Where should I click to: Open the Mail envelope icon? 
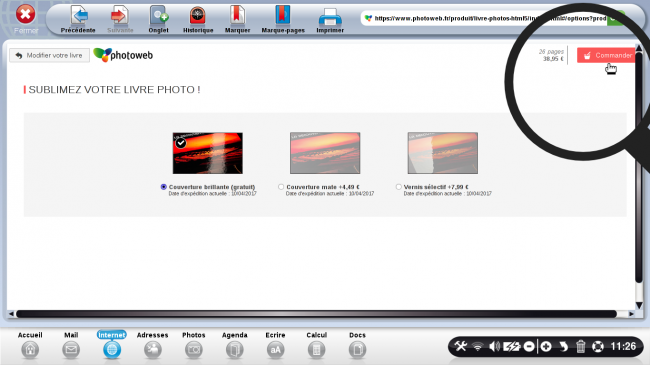pyautogui.click(x=71, y=350)
